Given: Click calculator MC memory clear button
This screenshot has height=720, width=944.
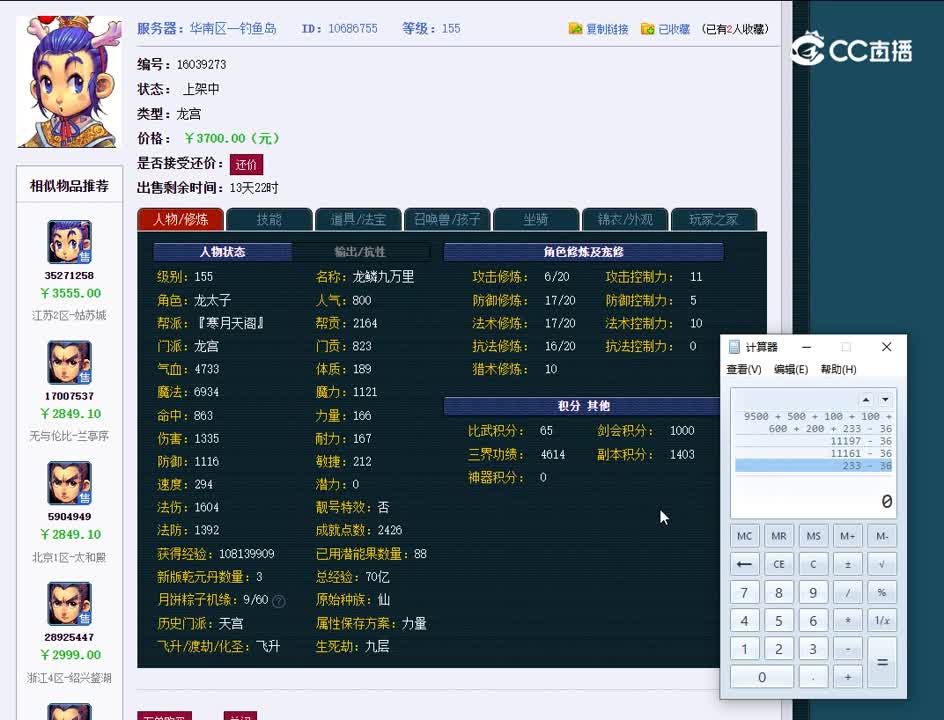Looking at the screenshot, I should point(744,536).
